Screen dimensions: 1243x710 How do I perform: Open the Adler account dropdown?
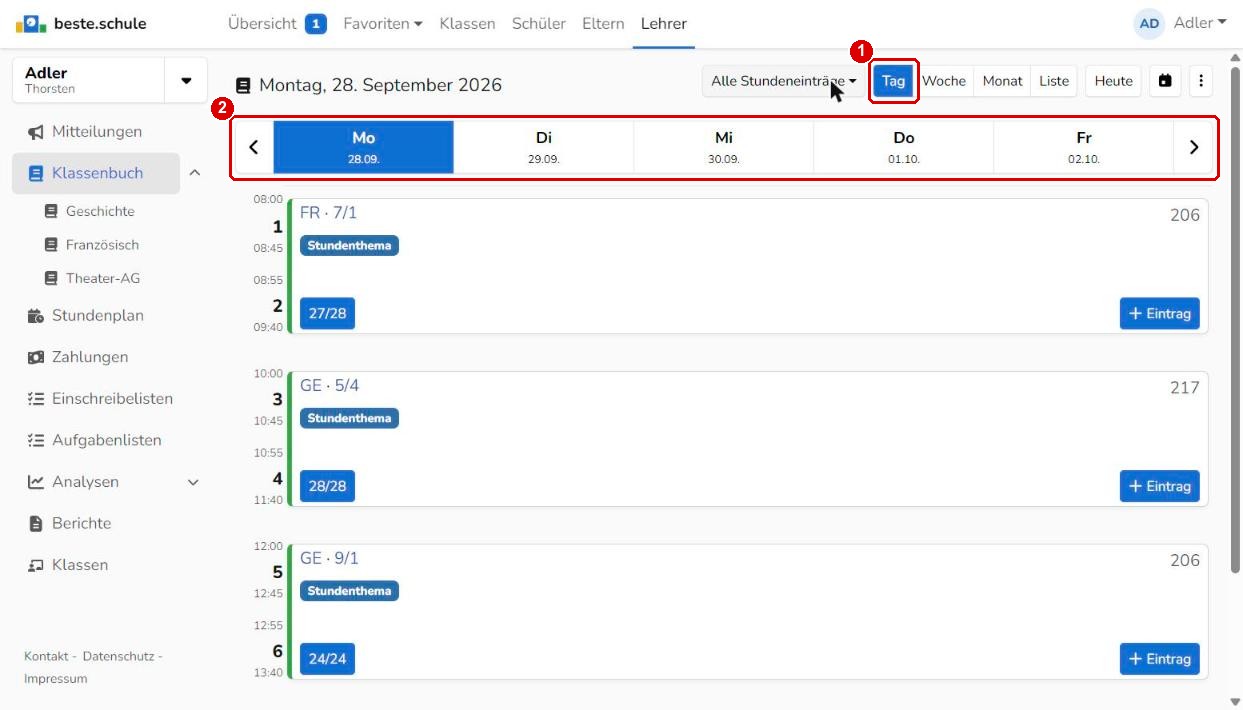point(1200,23)
